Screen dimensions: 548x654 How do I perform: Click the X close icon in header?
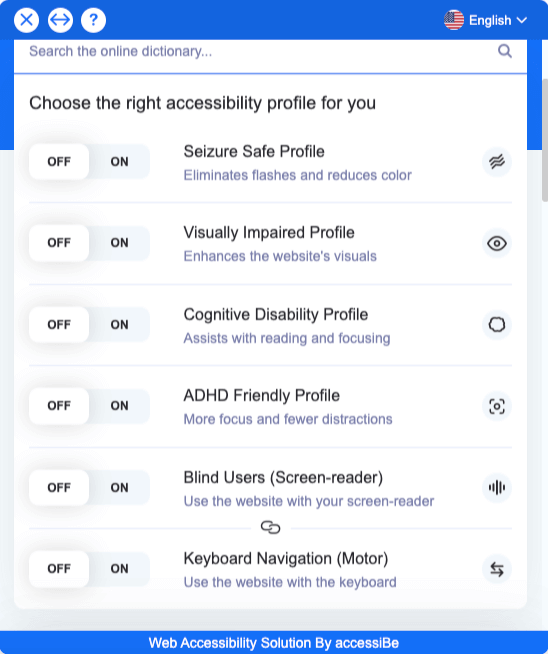[x=26, y=20]
